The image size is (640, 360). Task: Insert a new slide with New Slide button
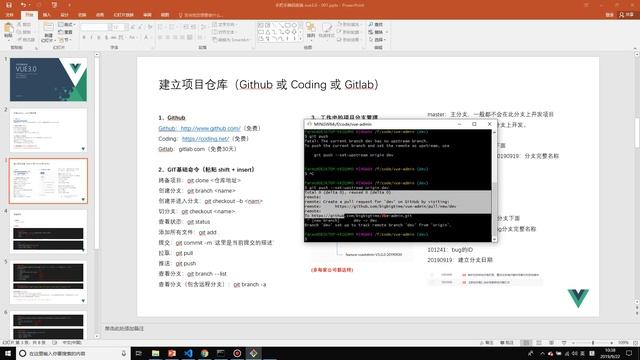(48, 32)
